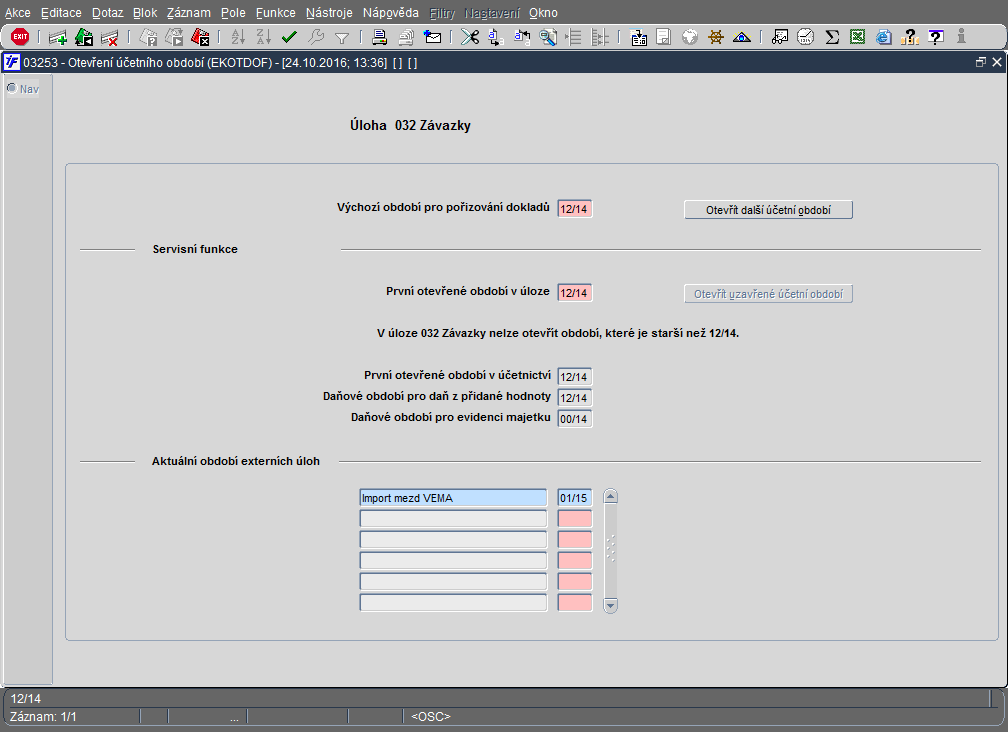Open the Funkce menu
Viewport: 1008px width, 732px height.
(276, 13)
